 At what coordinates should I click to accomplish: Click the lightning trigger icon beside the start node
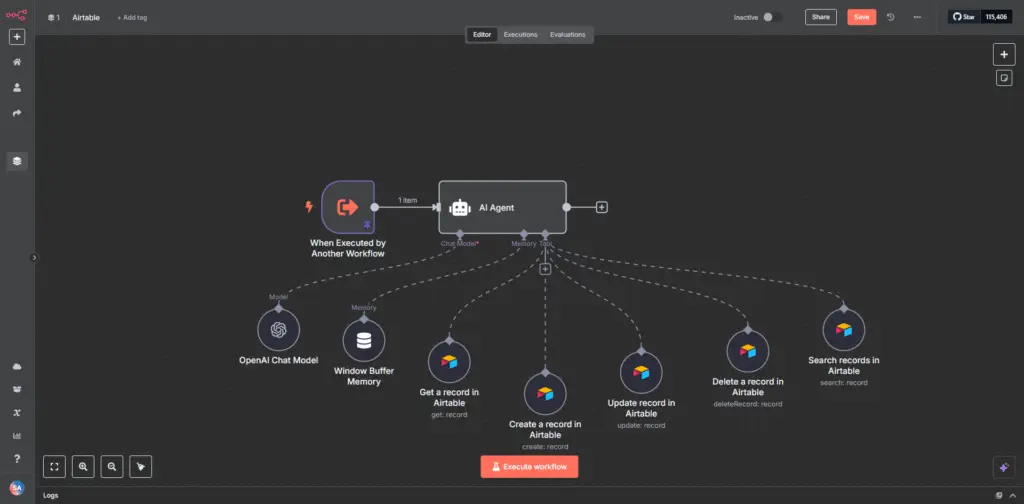click(310, 207)
